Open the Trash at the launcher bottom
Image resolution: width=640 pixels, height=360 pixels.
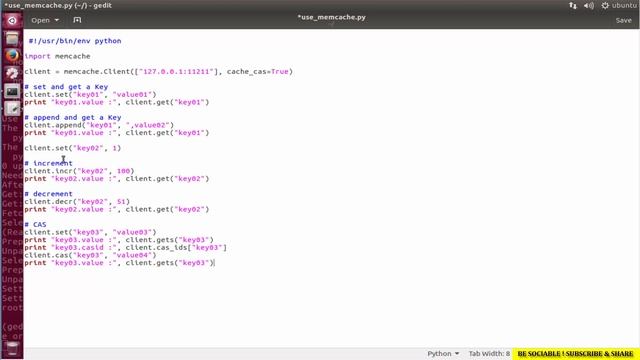[x=12, y=348]
